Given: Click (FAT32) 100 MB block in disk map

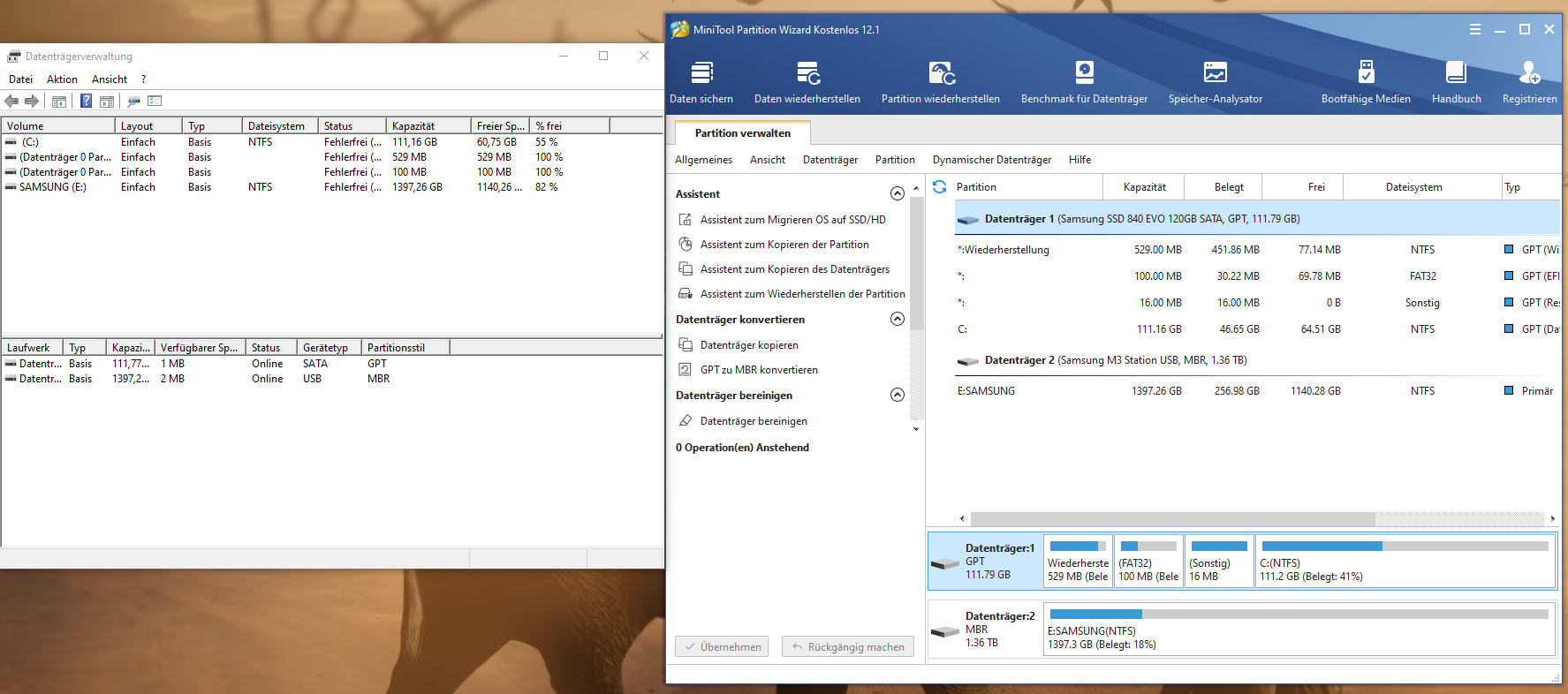Looking at the screenshot, I should pyautogui.click(x=1148, y=562).
